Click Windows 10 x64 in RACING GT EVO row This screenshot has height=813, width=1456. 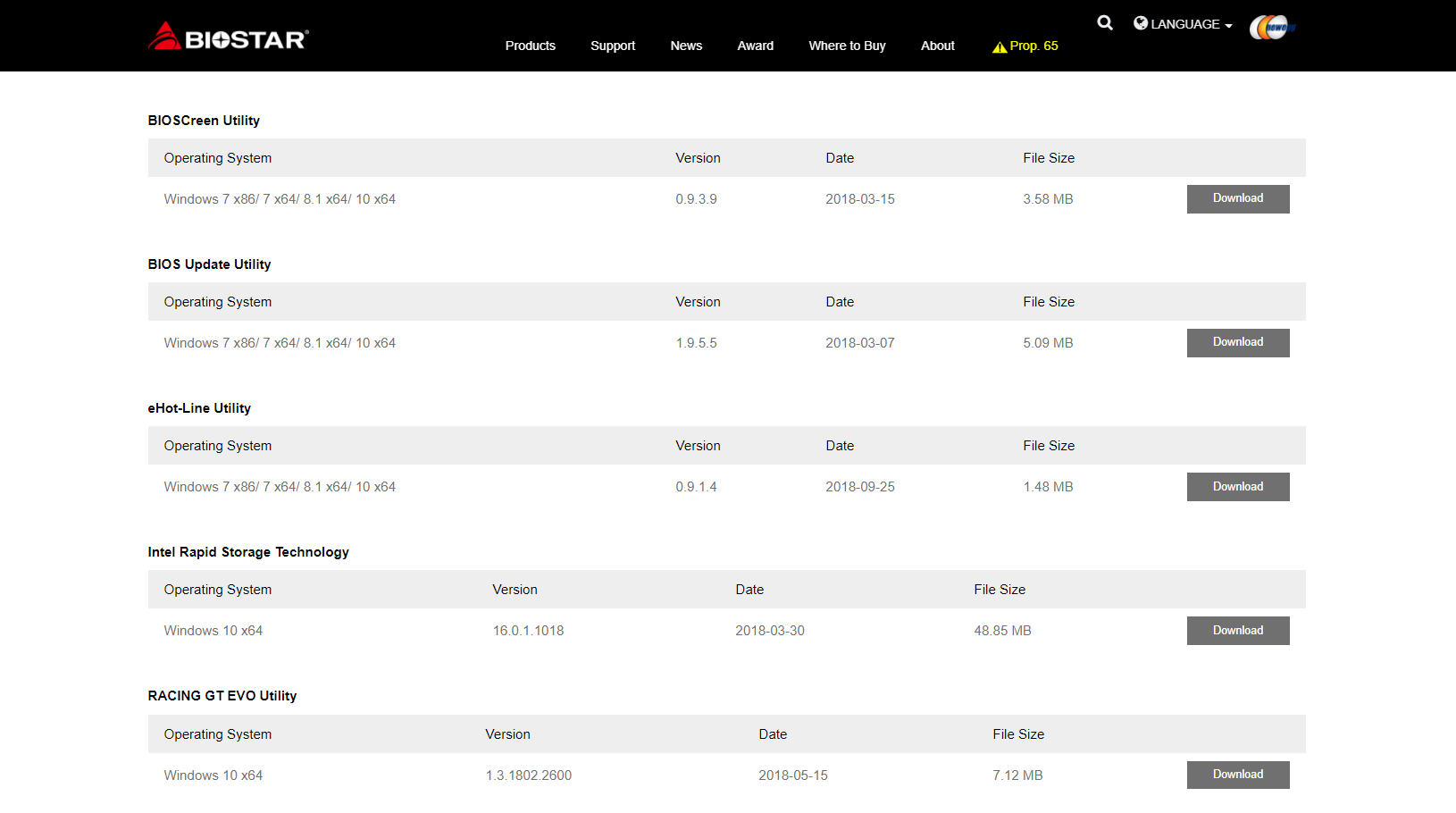tap(213, 775)
